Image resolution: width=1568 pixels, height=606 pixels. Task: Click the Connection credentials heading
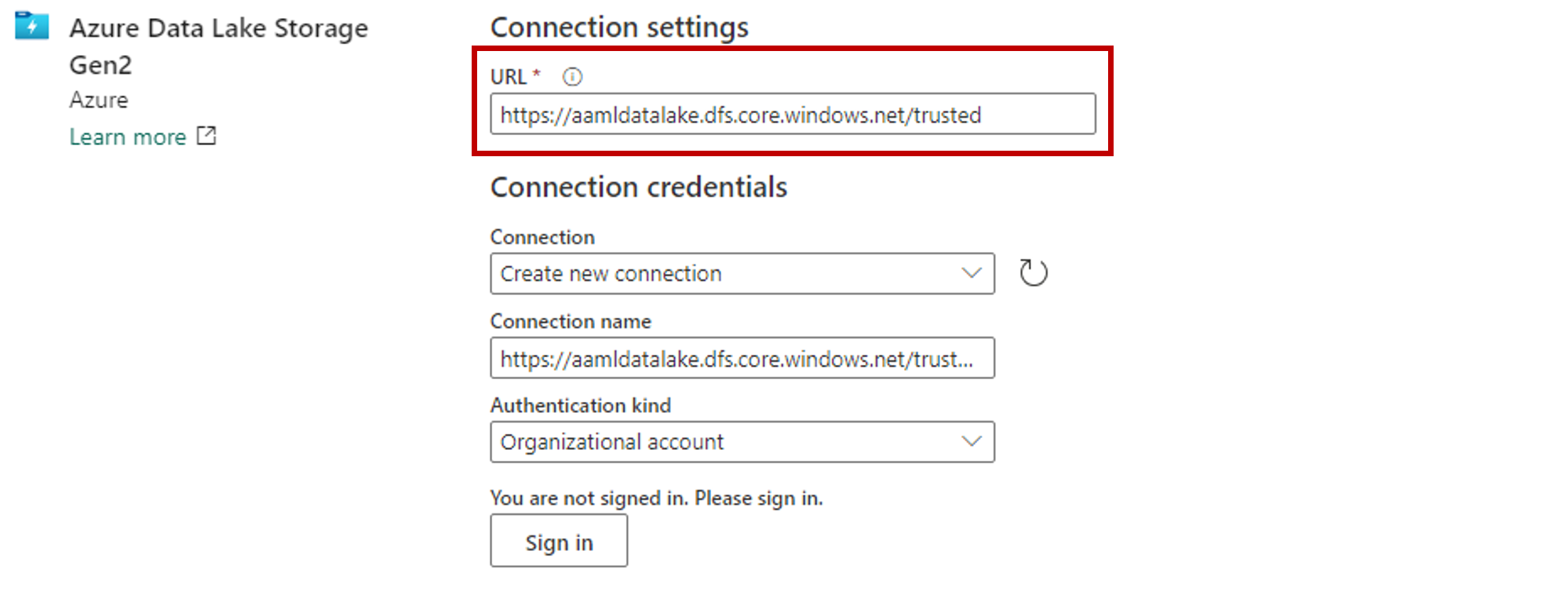click(x=639, y=188)
